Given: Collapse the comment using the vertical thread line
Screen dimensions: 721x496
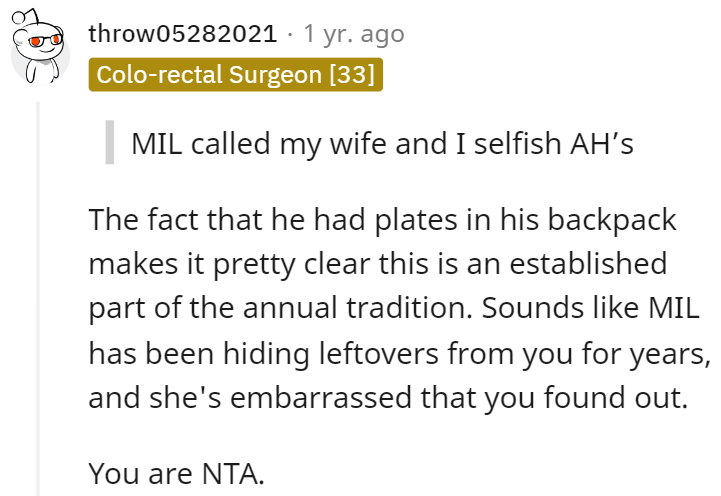Looking at the screenshot, I should coord(39,300).
